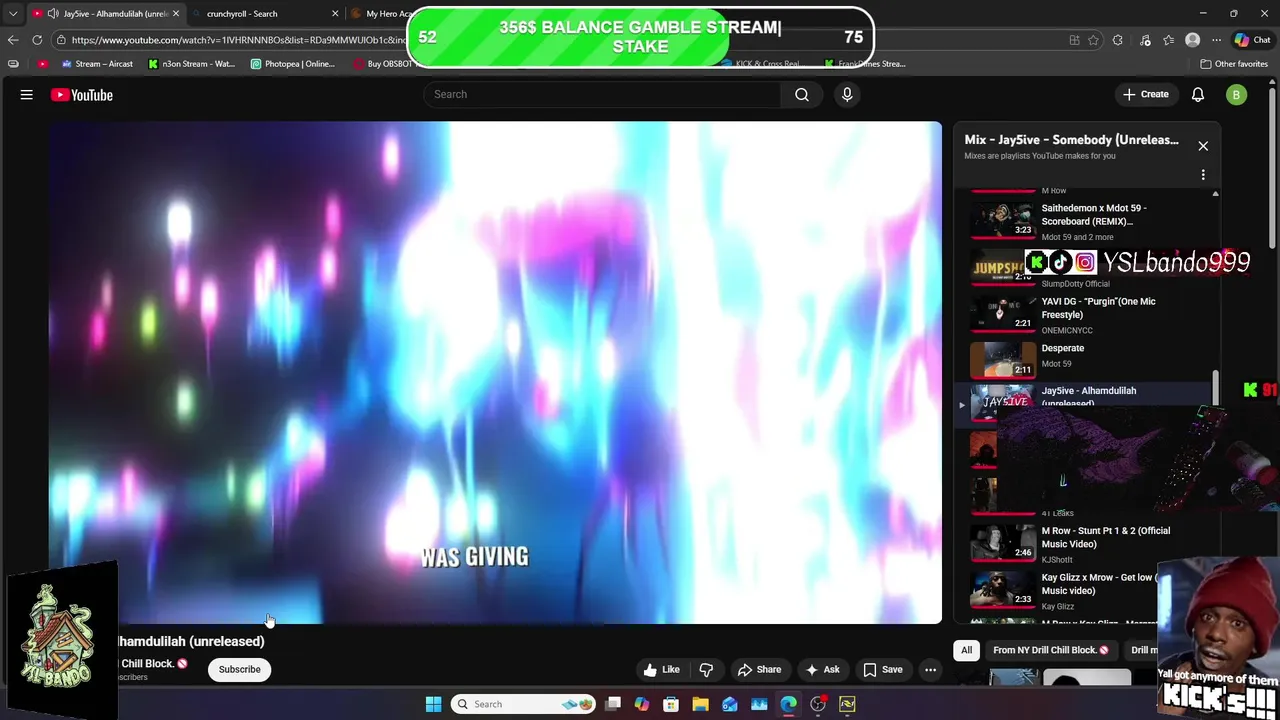Open Microsoft Store from the taskbar
The height and width of the screenshot is (720, 1280).
click(671, 704)
